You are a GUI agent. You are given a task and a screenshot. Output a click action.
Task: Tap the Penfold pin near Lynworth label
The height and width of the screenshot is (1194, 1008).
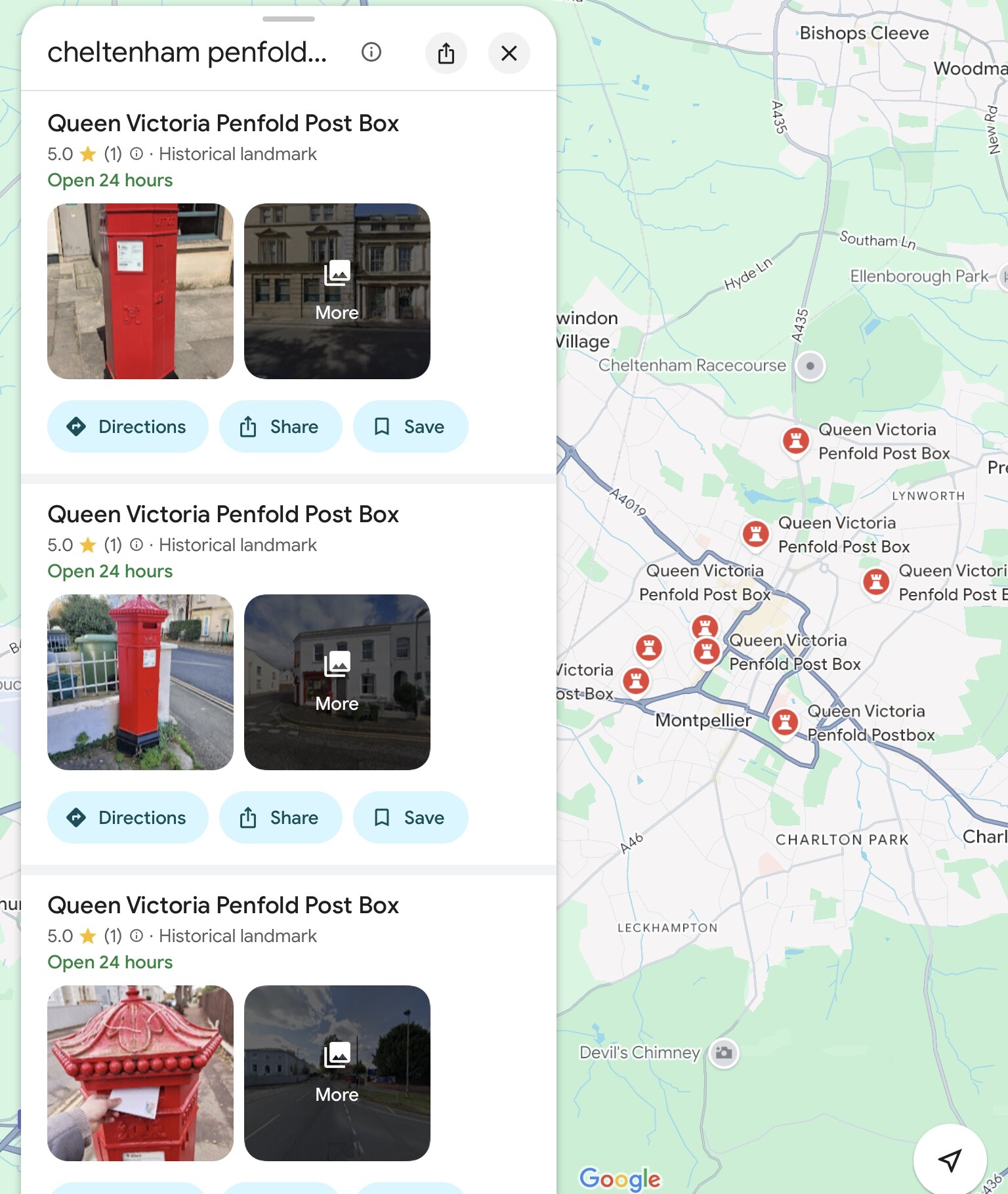[876, 583]
